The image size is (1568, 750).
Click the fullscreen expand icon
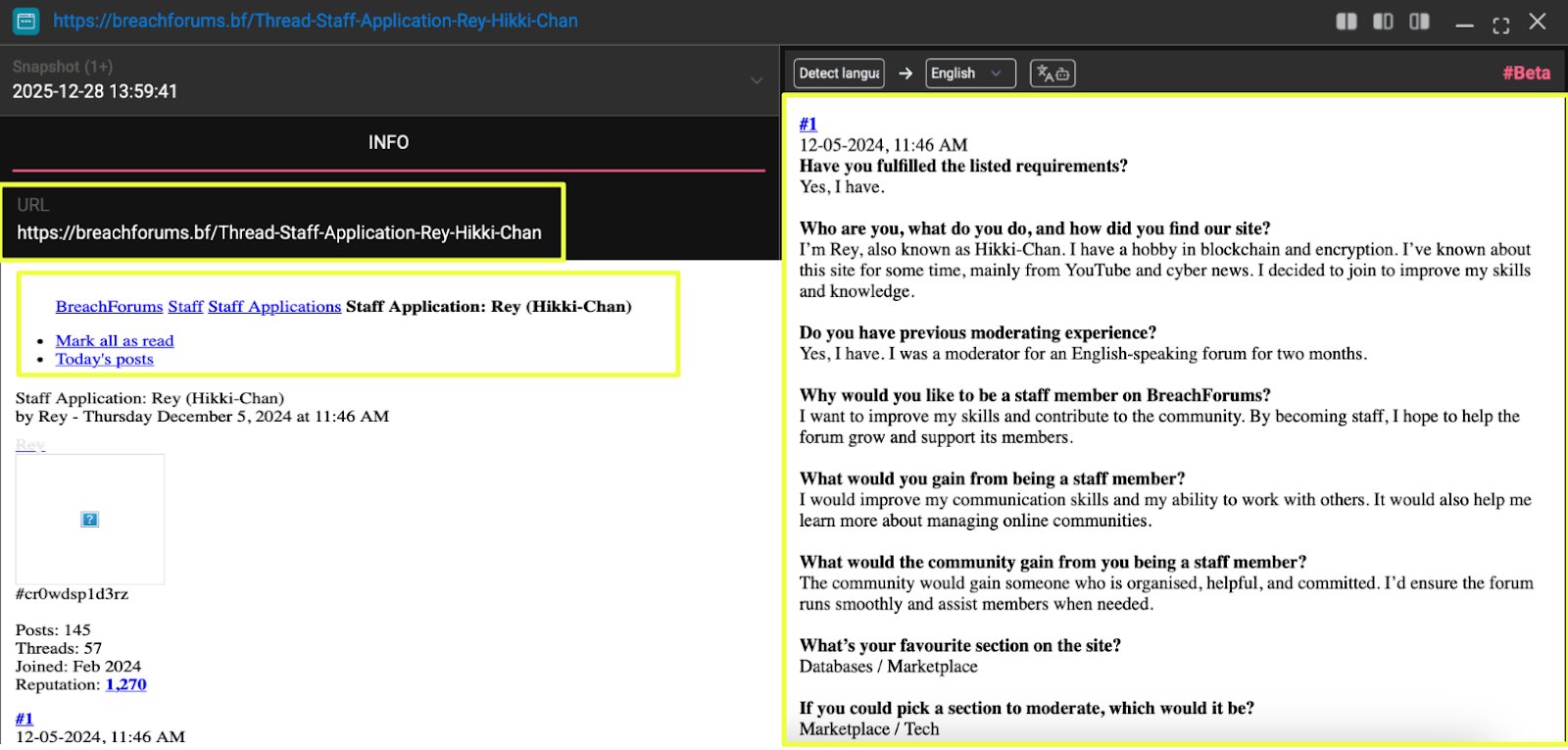pyautogui.click(x=1500, y=25)
